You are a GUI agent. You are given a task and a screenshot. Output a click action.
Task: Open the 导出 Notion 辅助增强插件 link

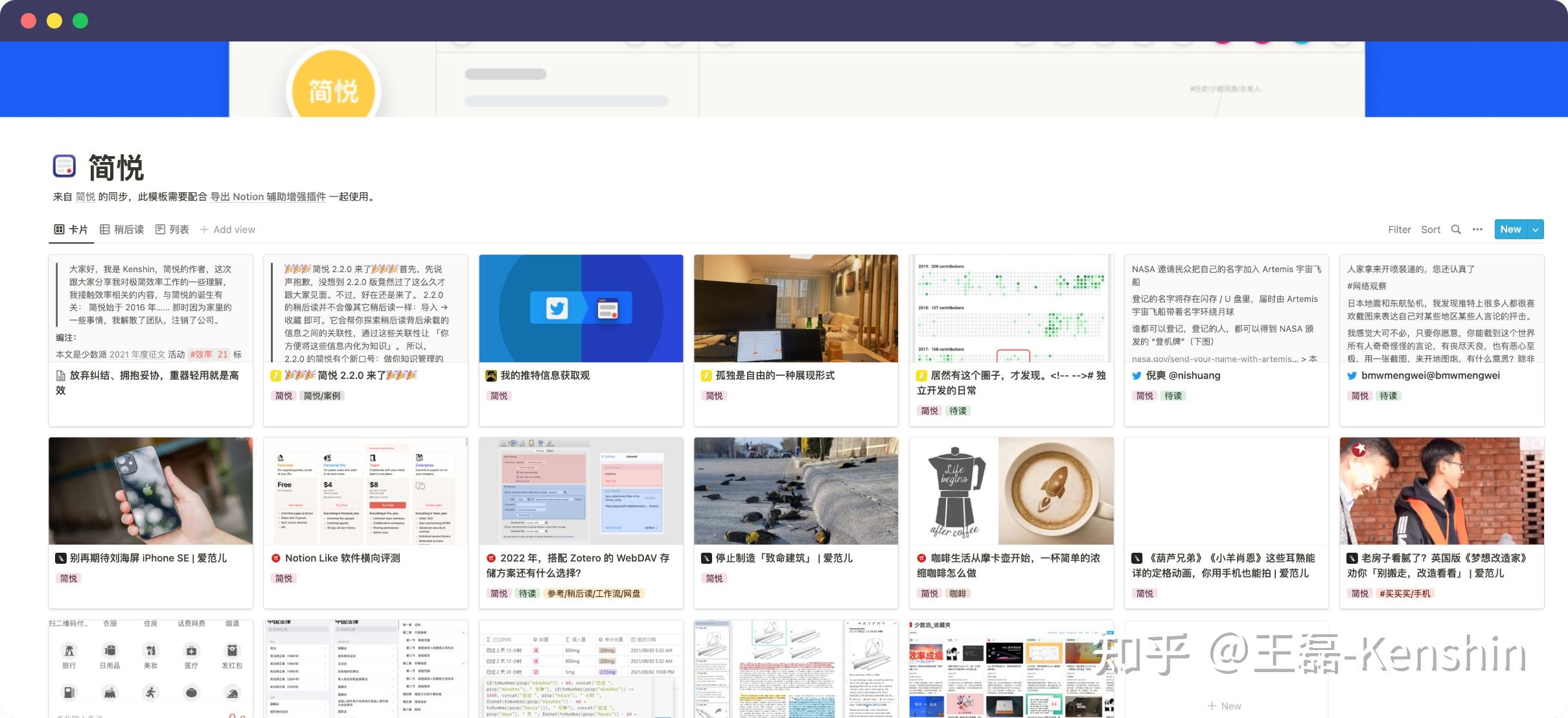coord(268,197)
